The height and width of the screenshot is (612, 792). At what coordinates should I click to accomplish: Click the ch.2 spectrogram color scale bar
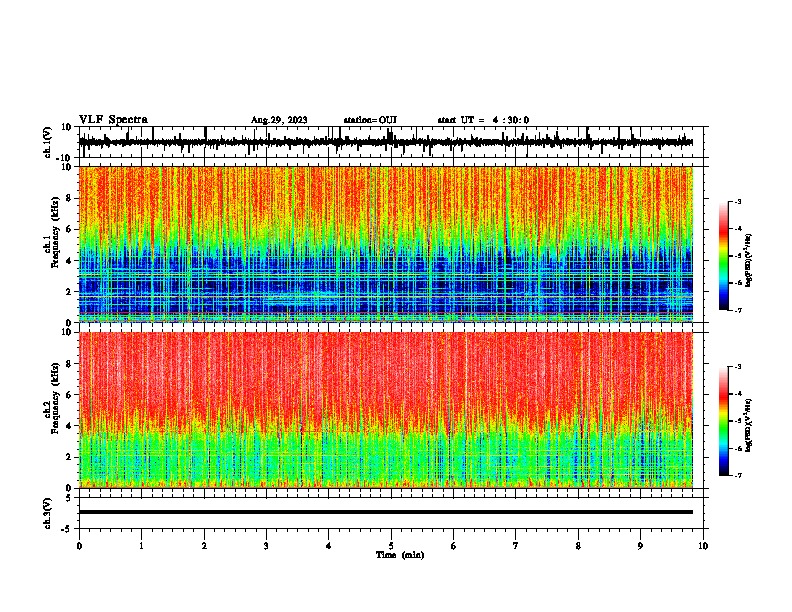[x=724, y=421]
